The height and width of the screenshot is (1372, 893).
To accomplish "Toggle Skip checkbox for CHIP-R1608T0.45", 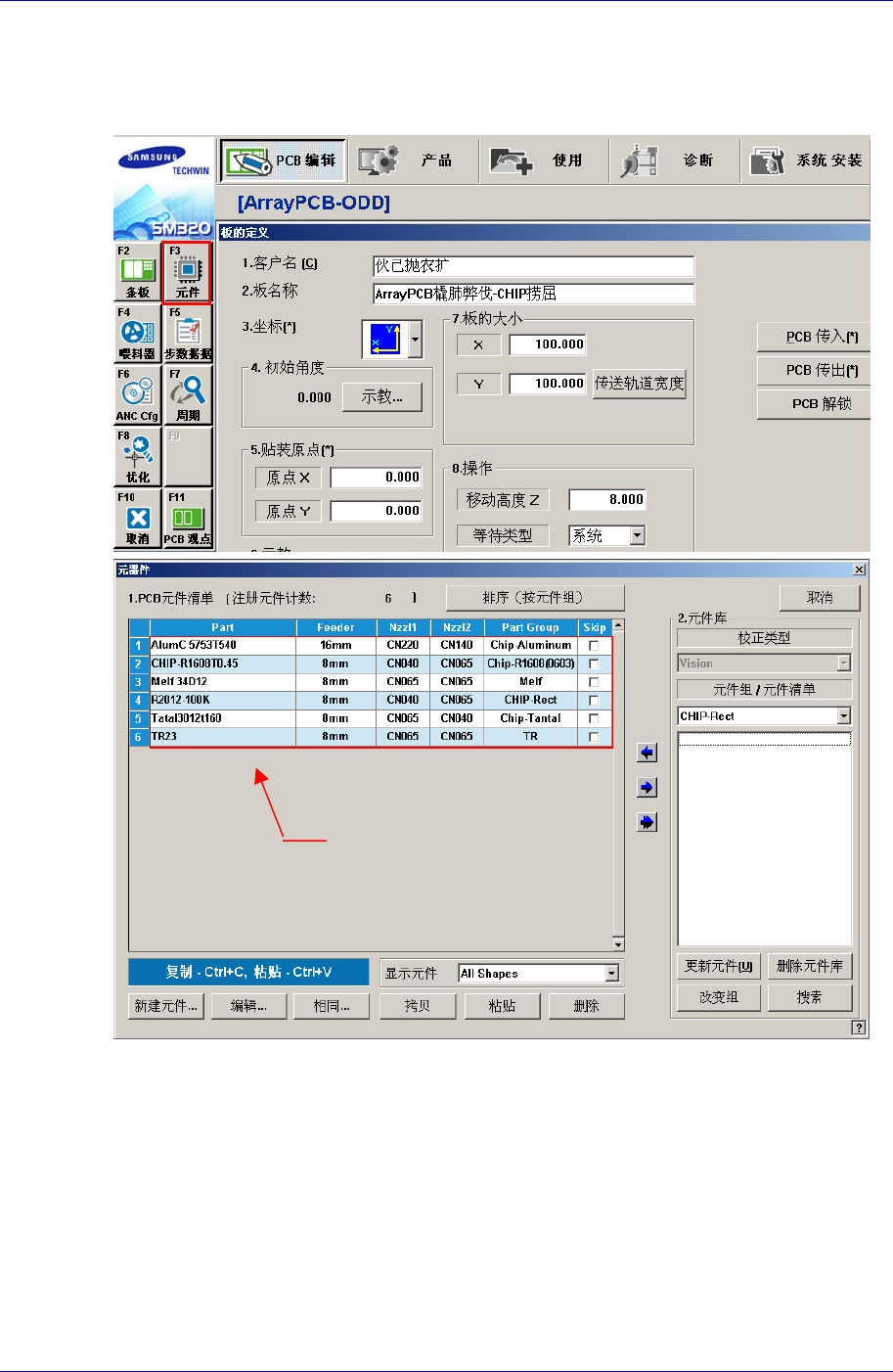I will (x=594, y=663).
